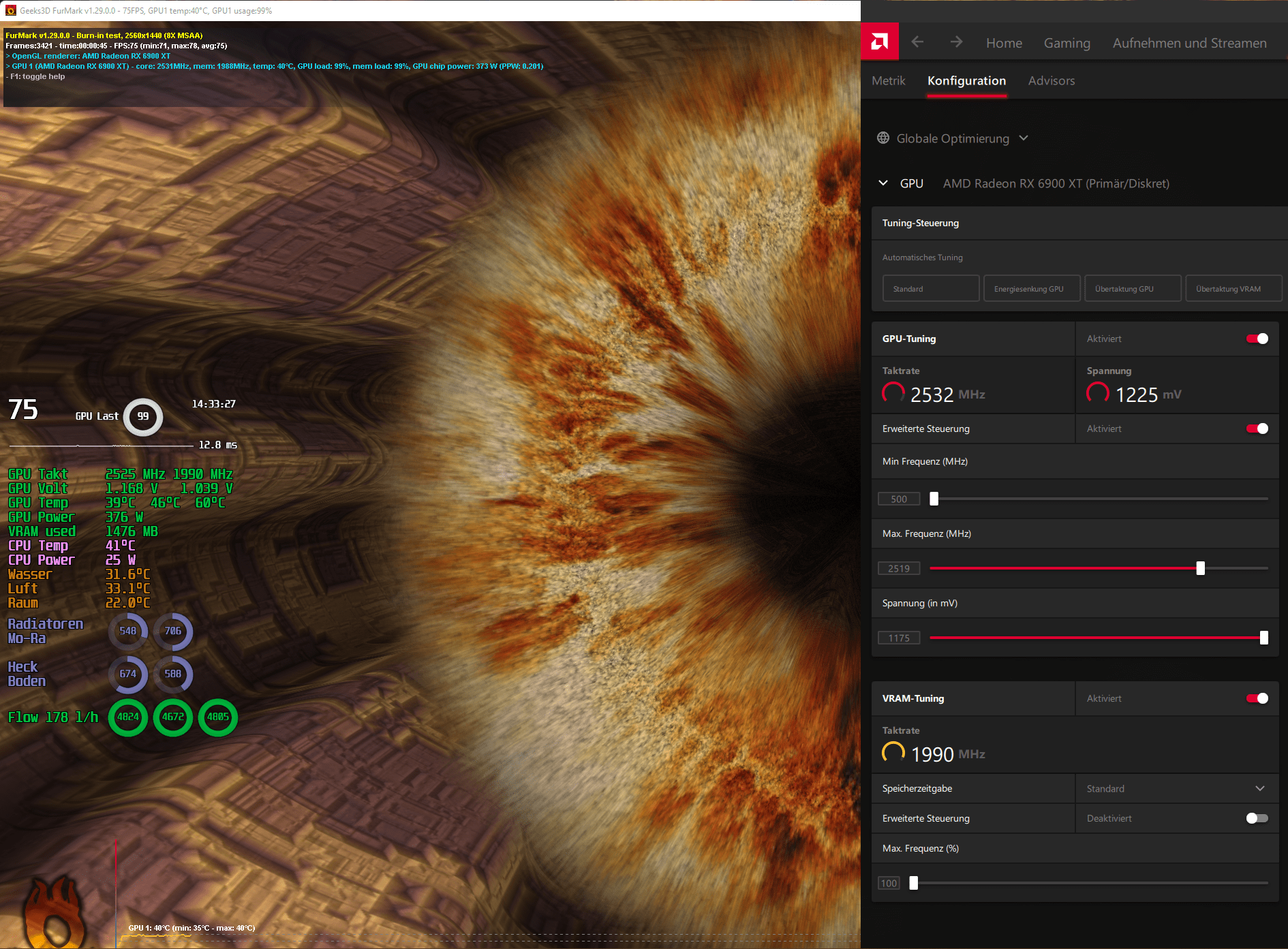1288x949 pixels.
Task: Click the Flow gauge showing 4672
Action: 173,717
